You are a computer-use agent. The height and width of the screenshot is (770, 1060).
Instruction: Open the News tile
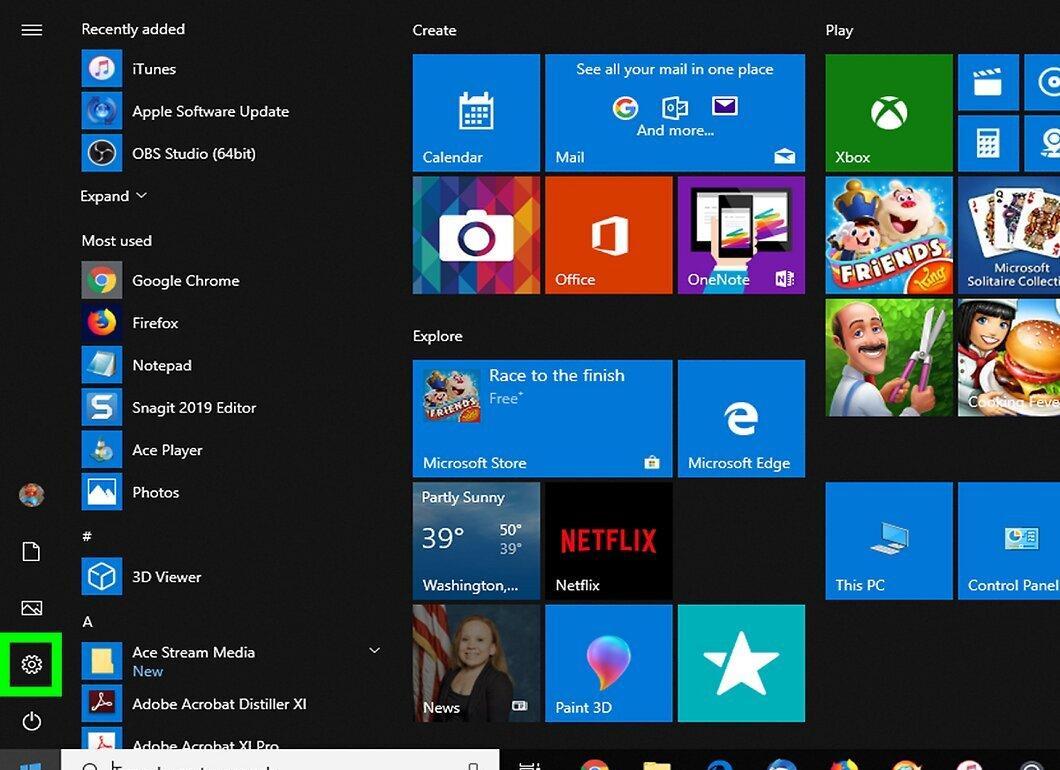pos(476,663)
